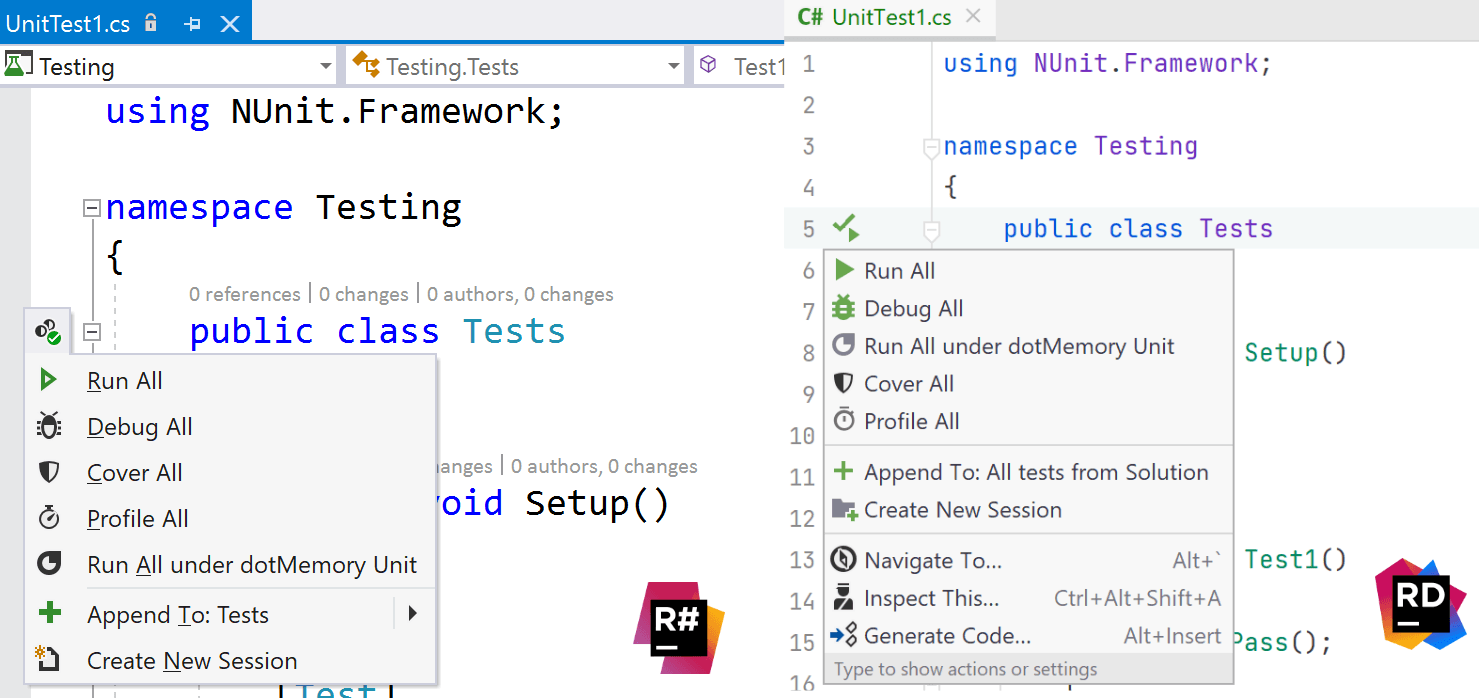Close the Rider UnitTest1.cs tab
Viewport: 1479px width, 698px height.
point(974,17)
